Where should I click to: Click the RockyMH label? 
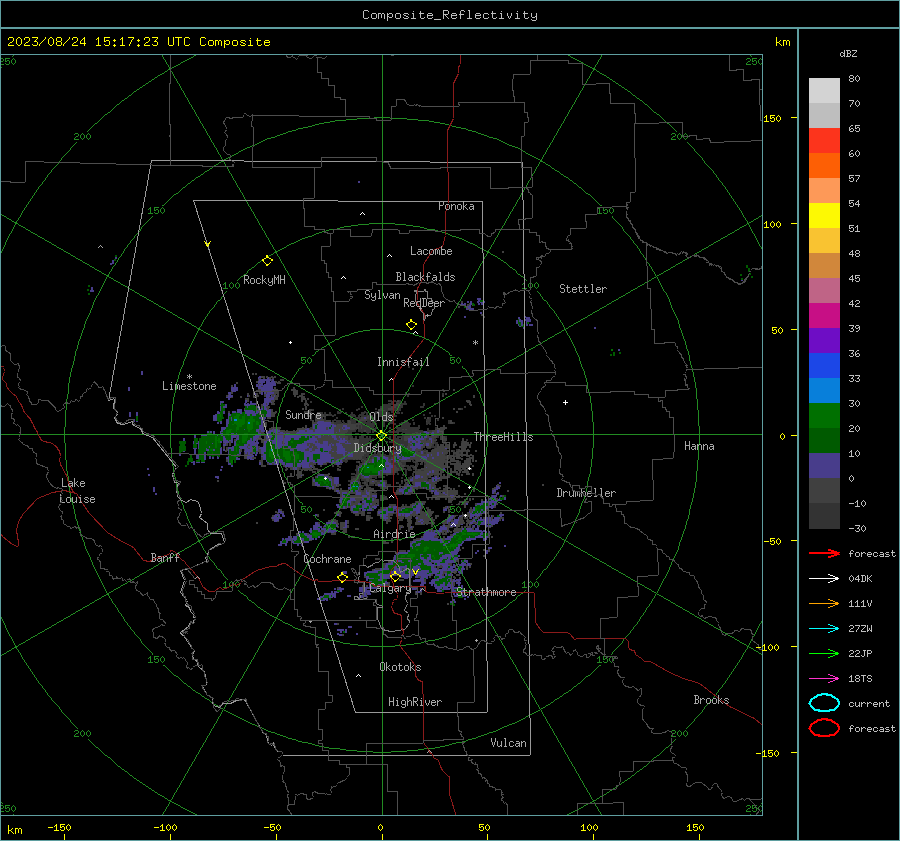coord(264,280)
